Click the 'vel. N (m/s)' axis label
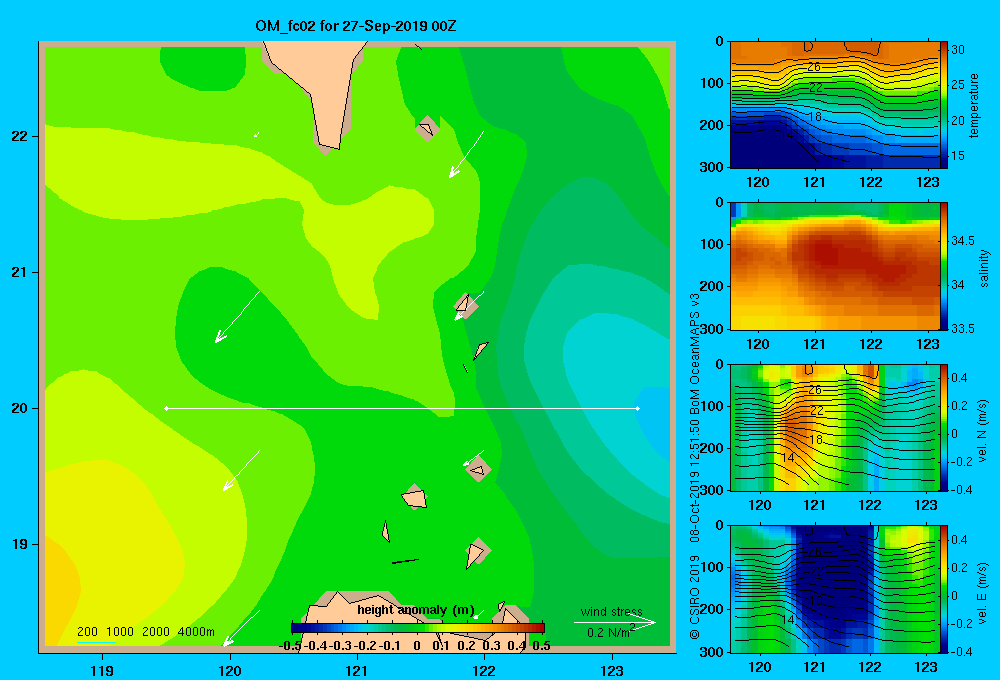Viewport: 1000px width, 680px height. [x=983, y=431]
